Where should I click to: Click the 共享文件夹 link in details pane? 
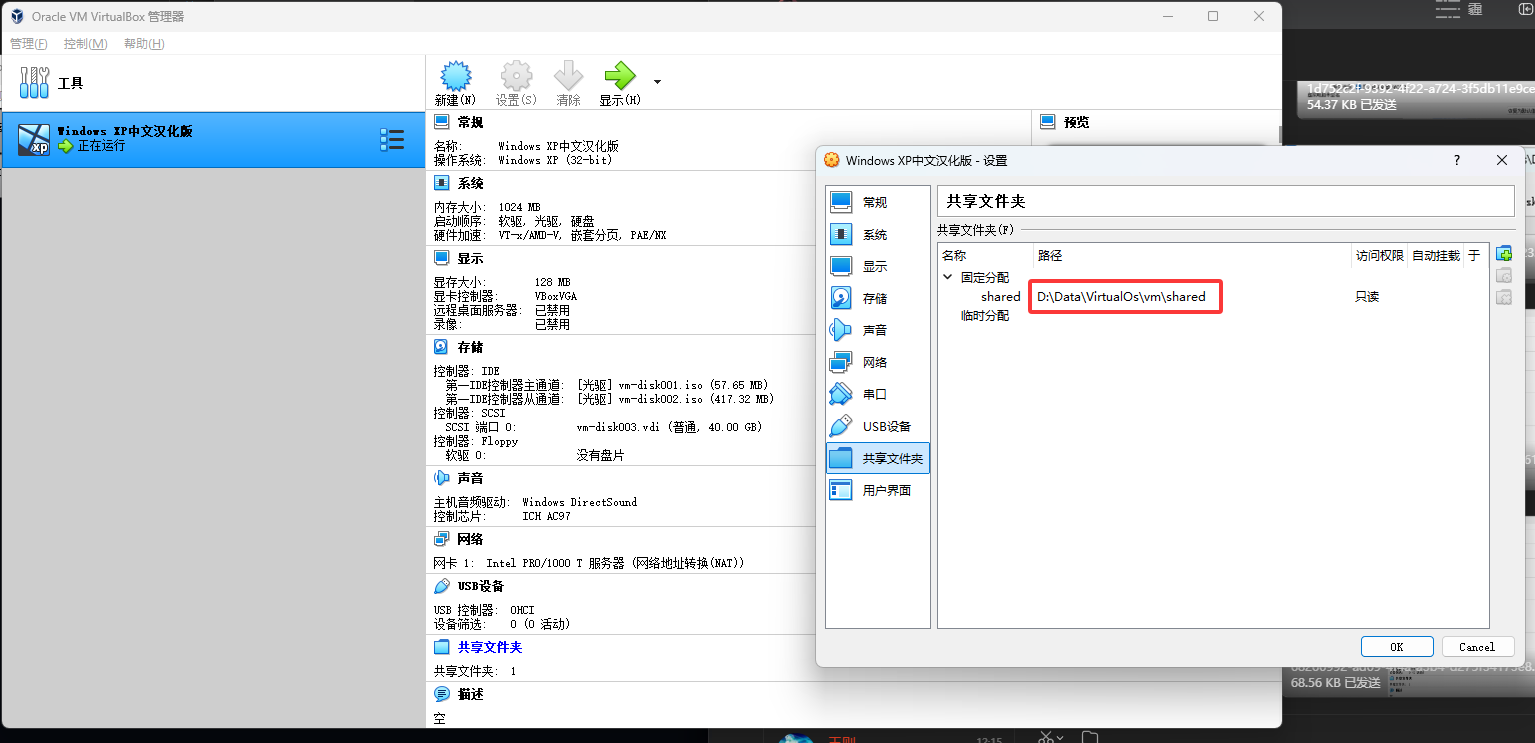489,647
